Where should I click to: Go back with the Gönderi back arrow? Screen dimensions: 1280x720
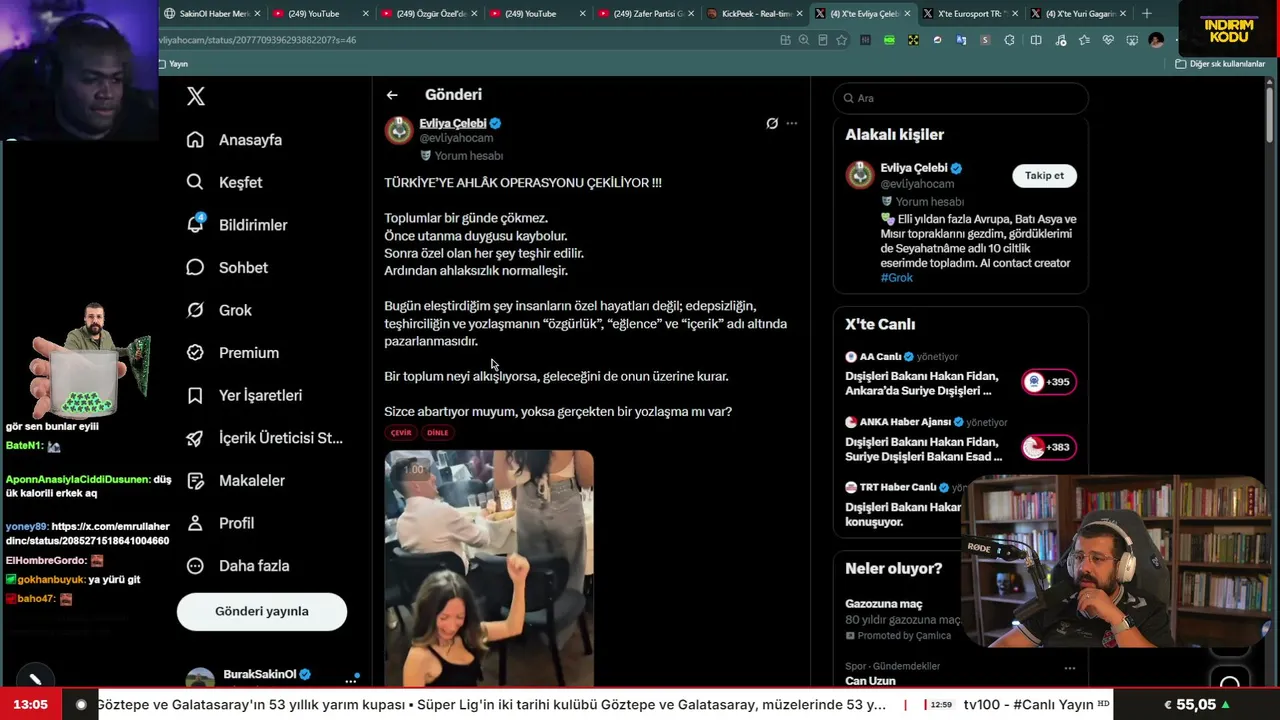click(392, 95)
